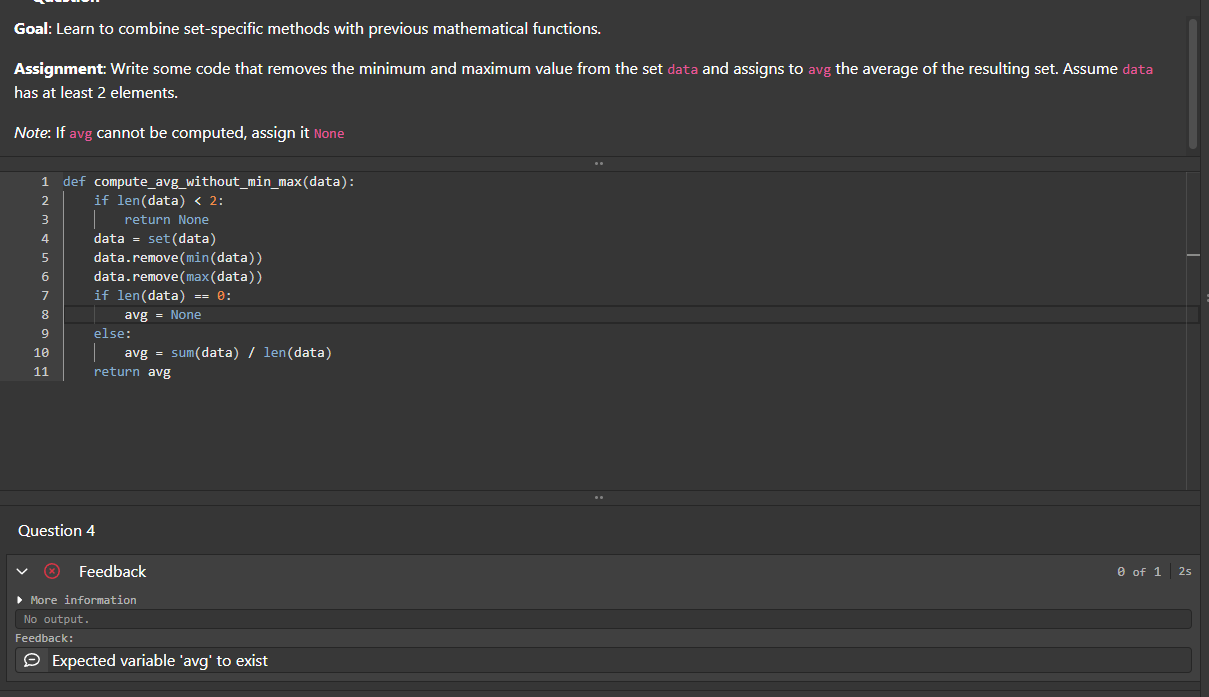Click line number 1 in gutter

(45, 182)
